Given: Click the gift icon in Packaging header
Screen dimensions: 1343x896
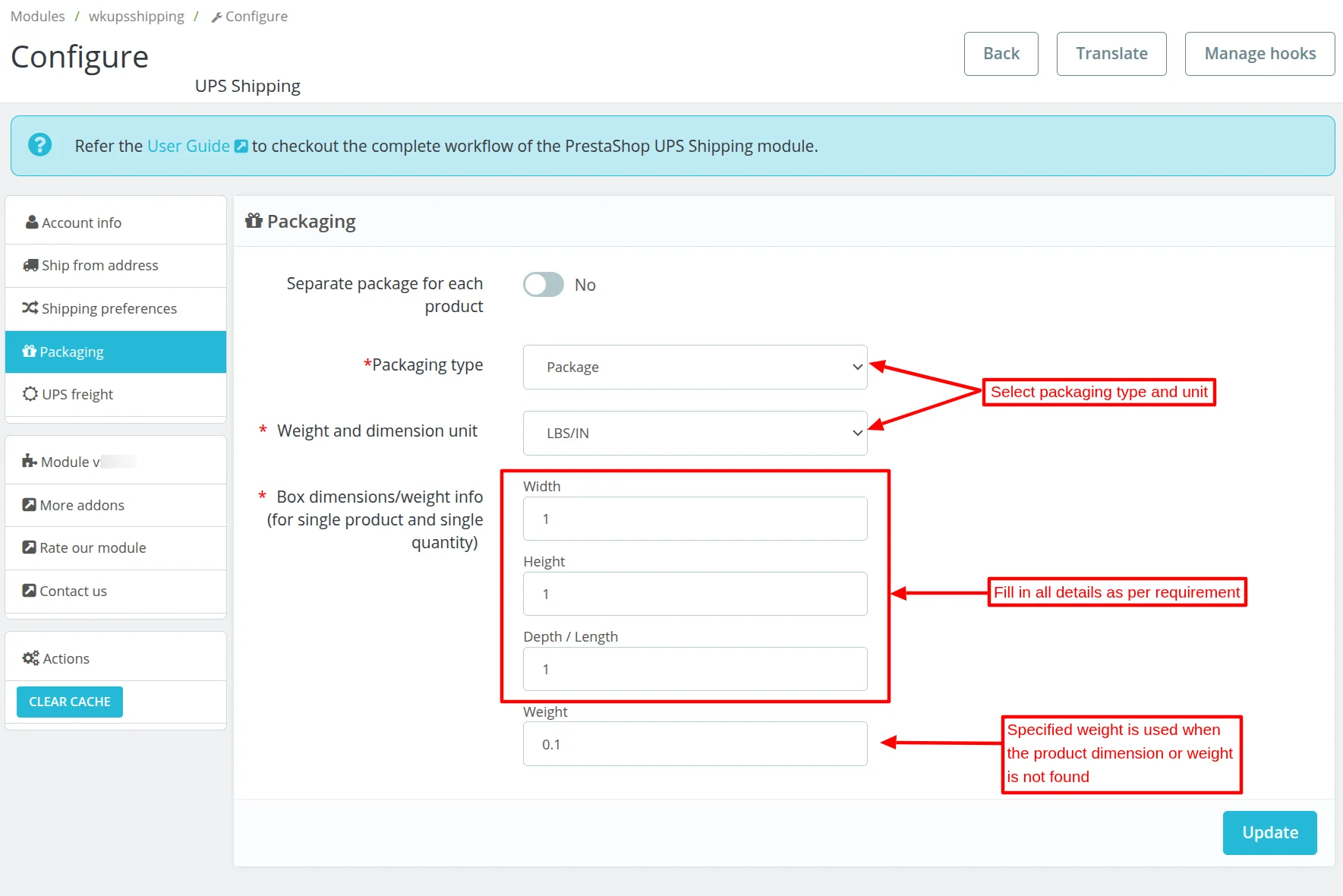Looking at the screenshot, I should click(x=254, y=221).
